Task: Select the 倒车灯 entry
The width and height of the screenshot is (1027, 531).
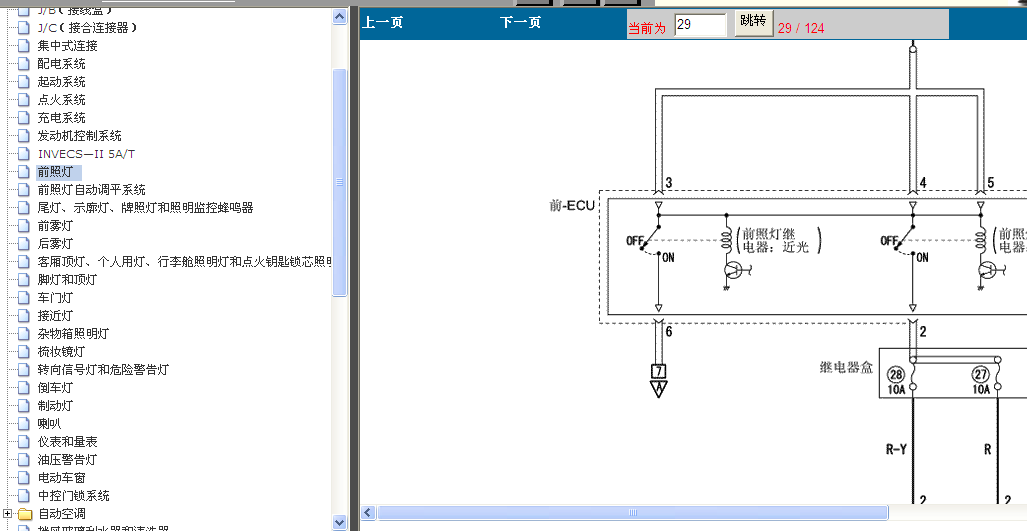Action: pos(56,388)
